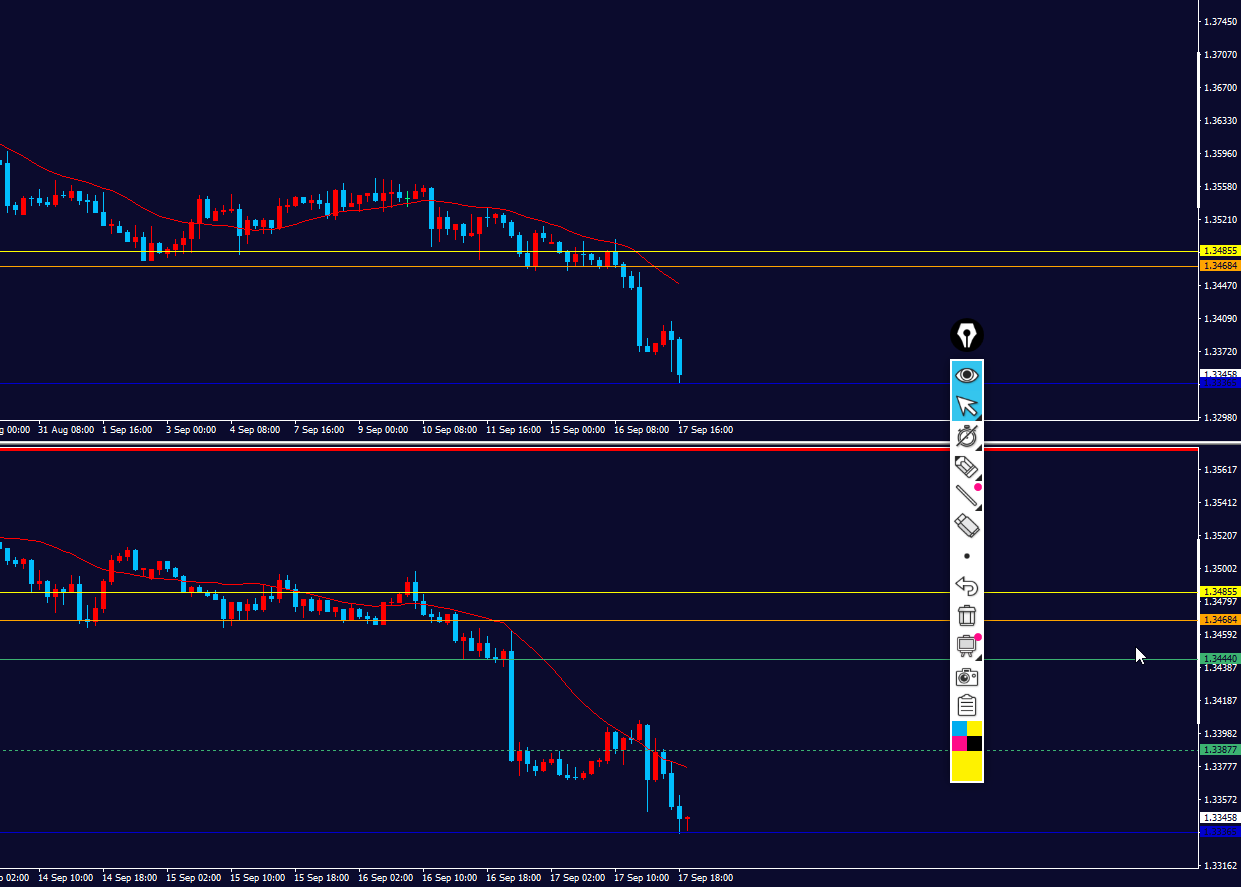Toggle ink visibility with the eye icon

pos(967,376)
